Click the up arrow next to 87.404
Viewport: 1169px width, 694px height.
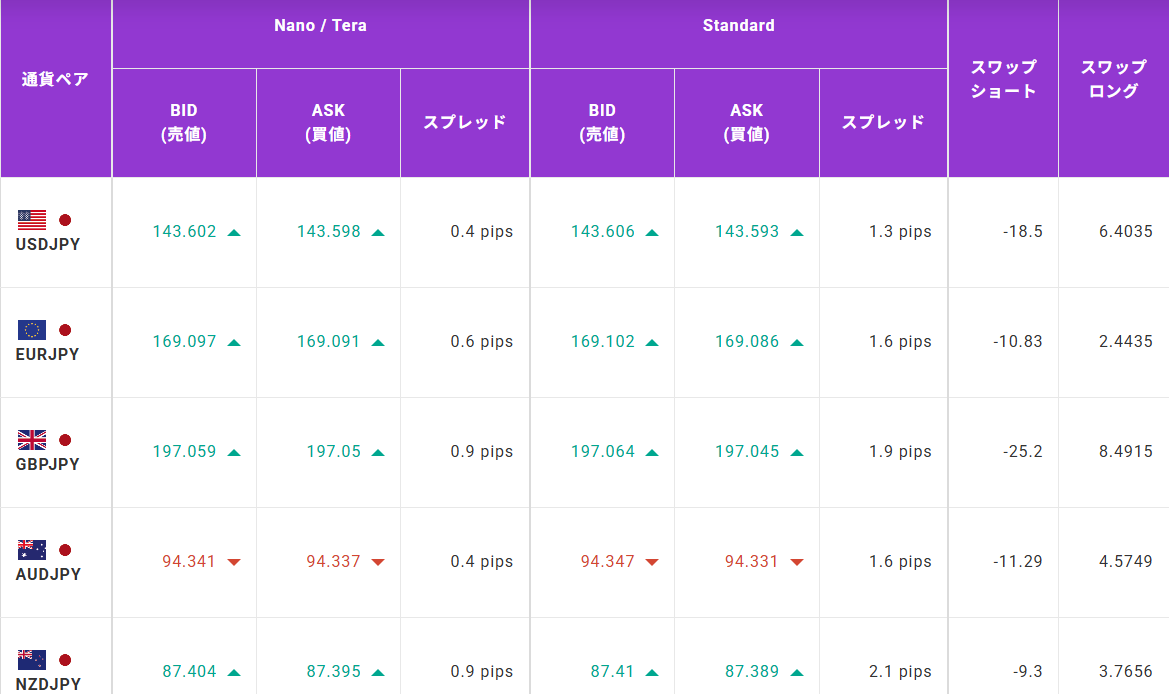coord(234,672)
